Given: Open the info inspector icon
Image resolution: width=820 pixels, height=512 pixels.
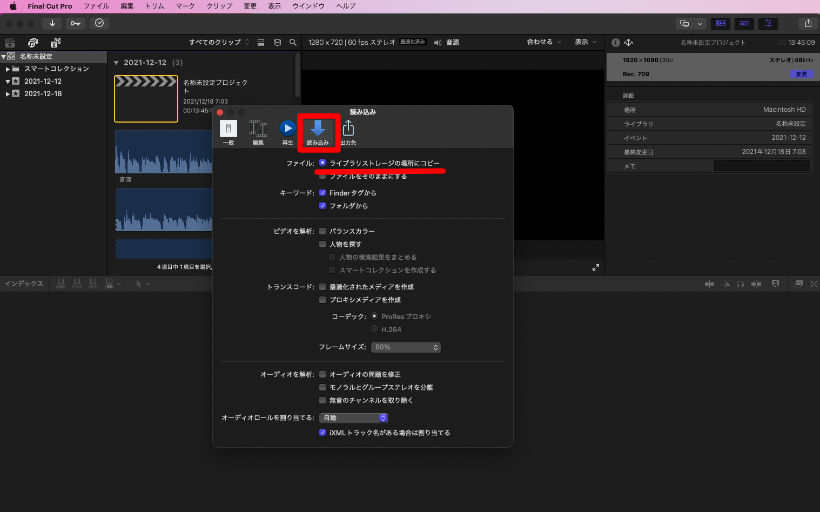Looking at the screenshot, I should (616, 42).
